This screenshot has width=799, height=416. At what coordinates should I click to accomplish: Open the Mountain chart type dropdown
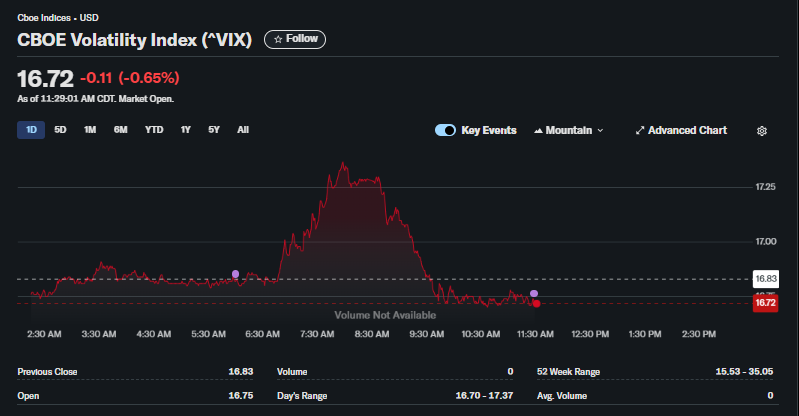point(569,131)
